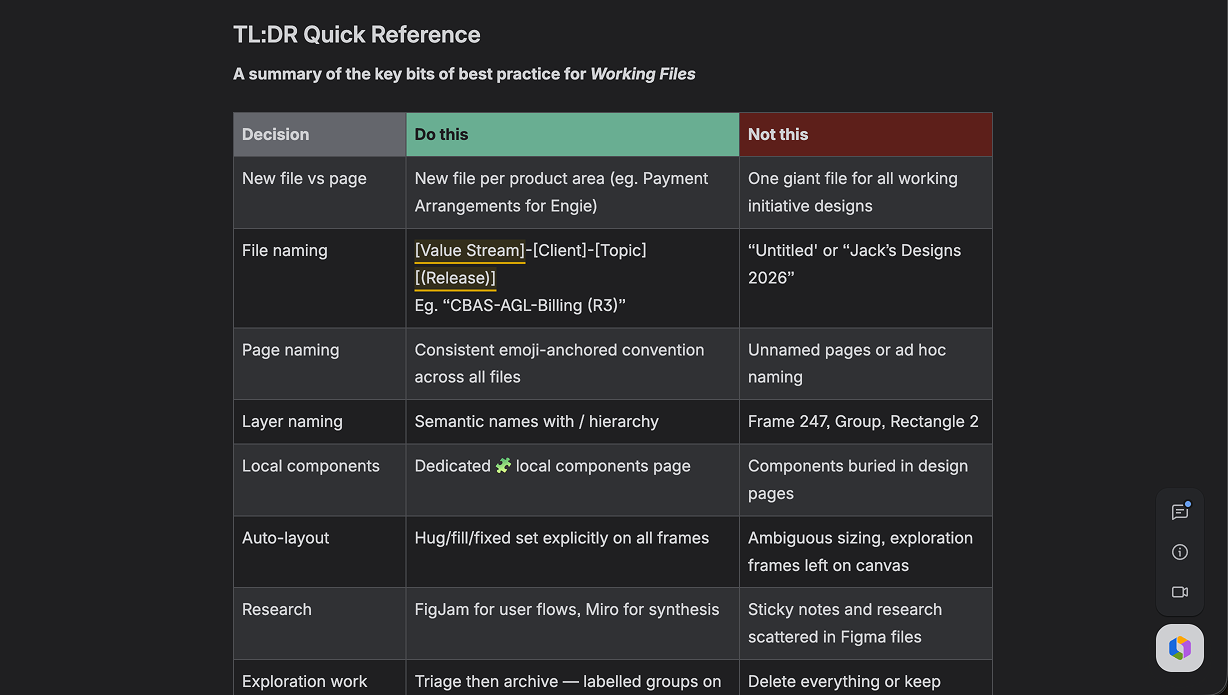Click 'Consistent emoji-anchored convention' cell
The height and width of the screenshot is (695, 1228).
coord(573,364)
